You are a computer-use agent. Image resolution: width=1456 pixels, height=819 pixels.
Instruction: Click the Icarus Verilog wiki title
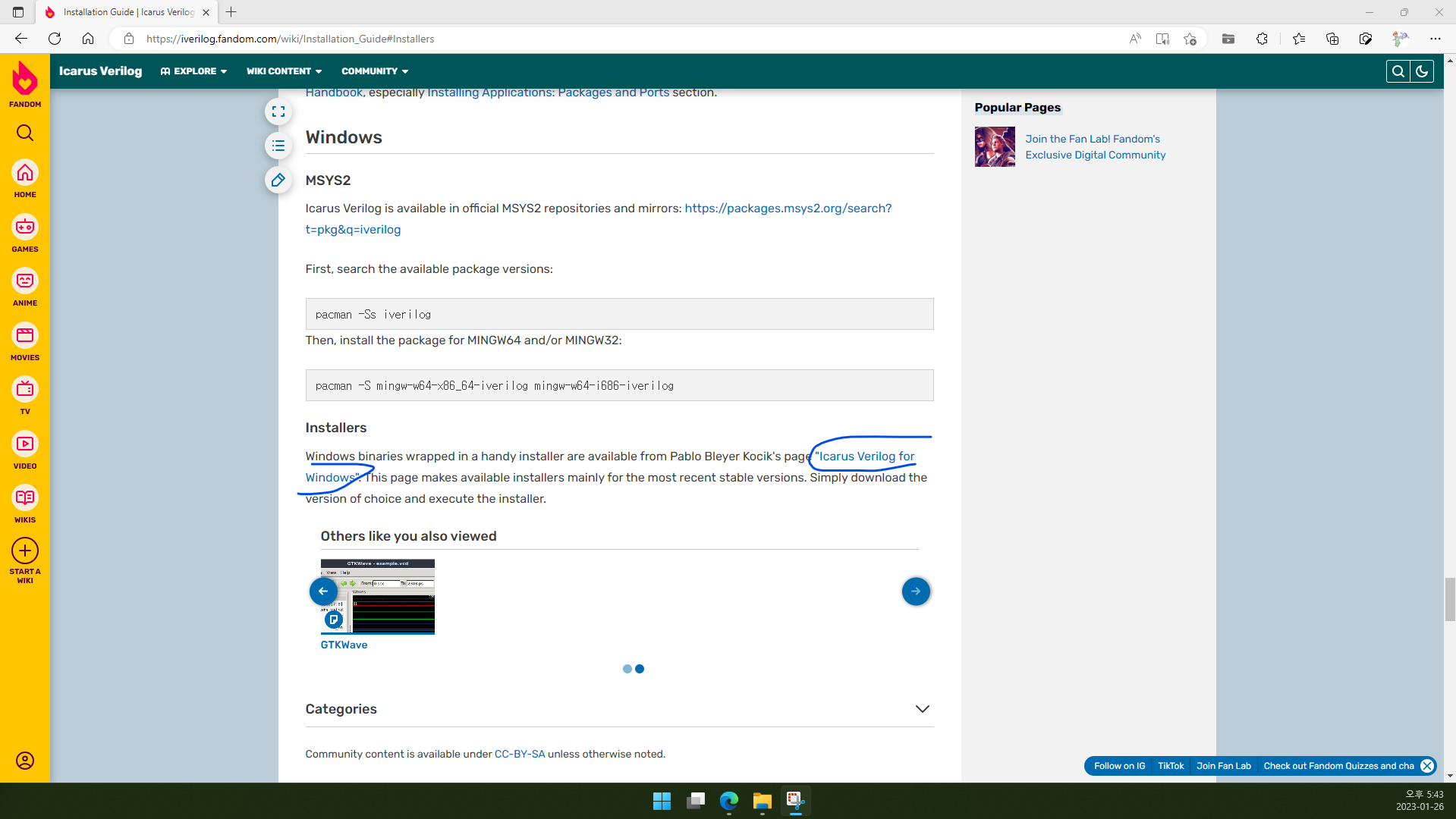click(101, 71)
